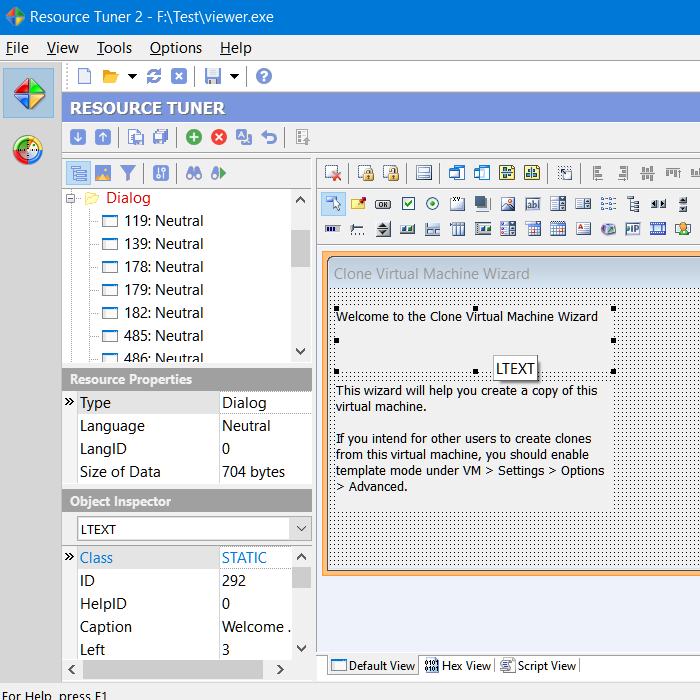Screen dimensions: 700x700
Task: Add a resource with the green plus
Action: [x=194, y=137]
